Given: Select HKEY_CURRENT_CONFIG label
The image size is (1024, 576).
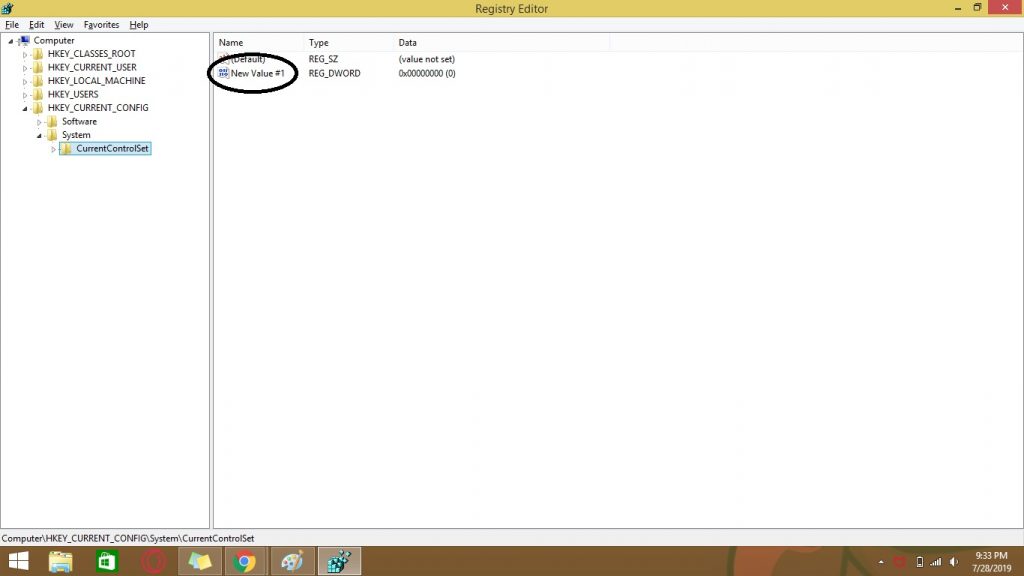Looking at the screenshot, I should coord(98,108).
